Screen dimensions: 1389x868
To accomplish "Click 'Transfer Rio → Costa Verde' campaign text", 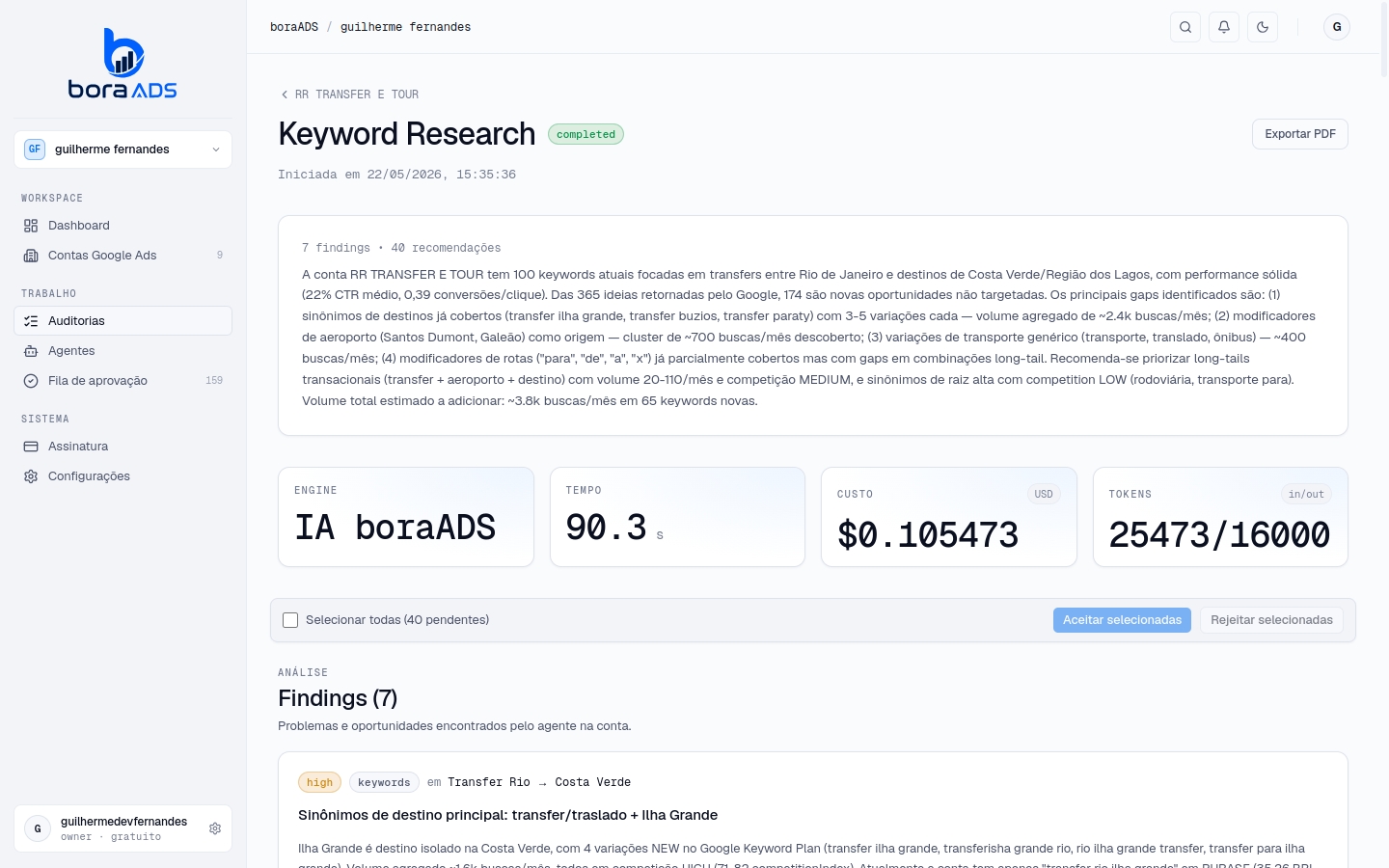I will point(539,782).
